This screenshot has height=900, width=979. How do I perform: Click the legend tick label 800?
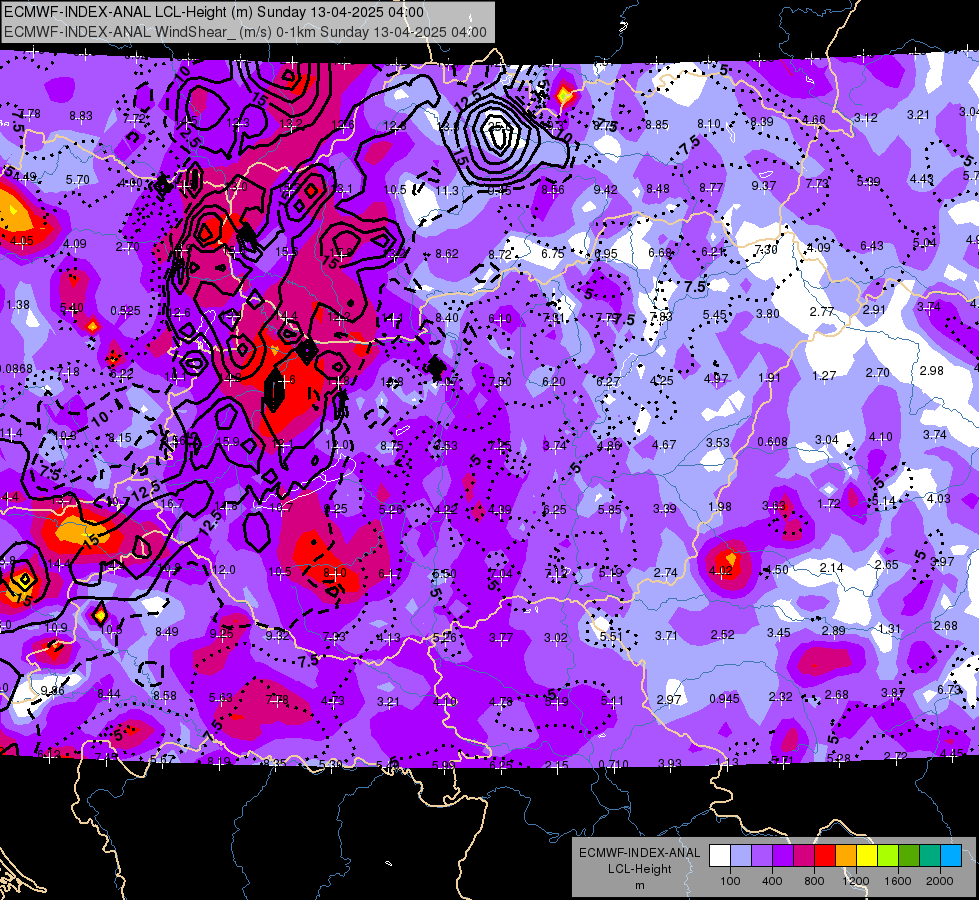[814, 881]
